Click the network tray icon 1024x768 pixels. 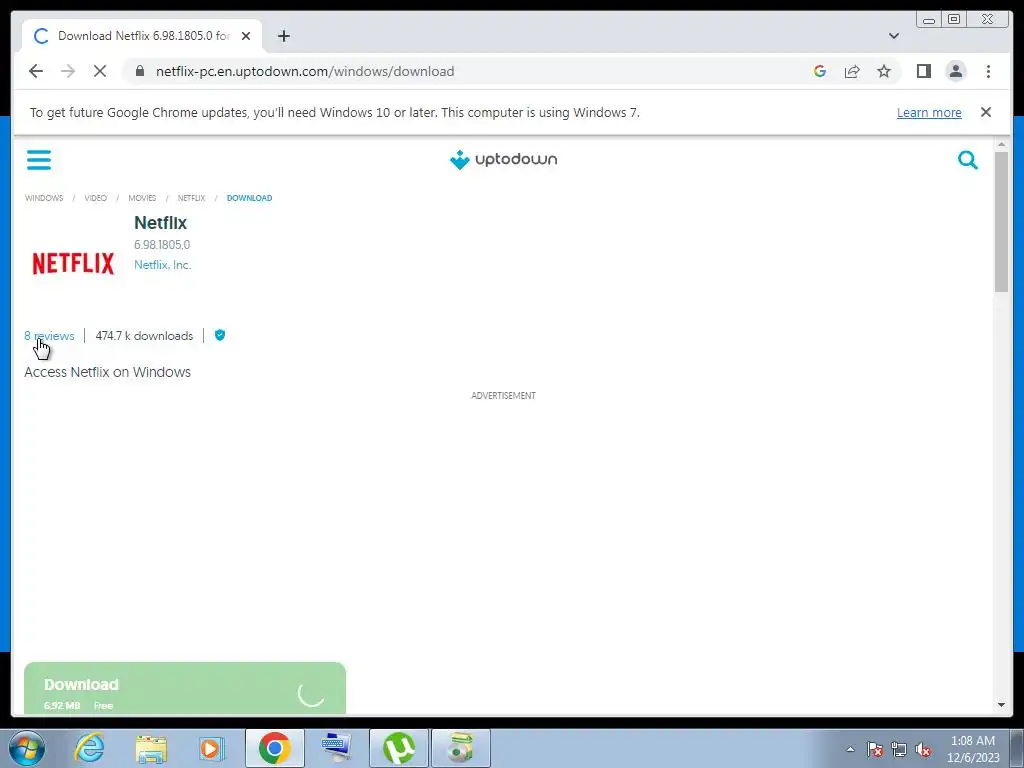[899, 749]
